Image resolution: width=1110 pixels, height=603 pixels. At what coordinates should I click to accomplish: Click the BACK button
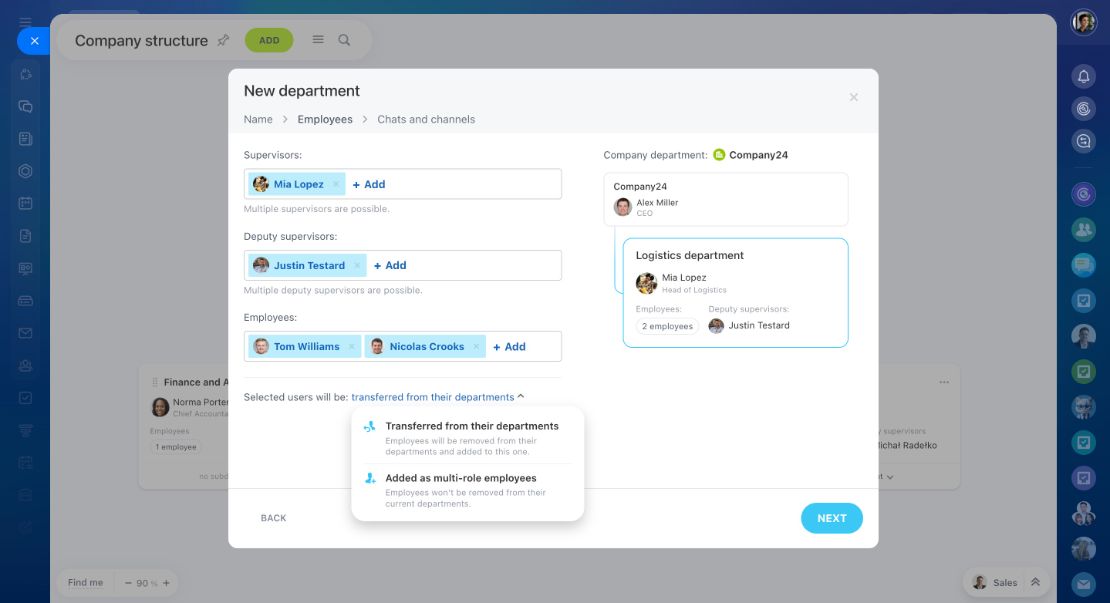click(x=273, y=518)
